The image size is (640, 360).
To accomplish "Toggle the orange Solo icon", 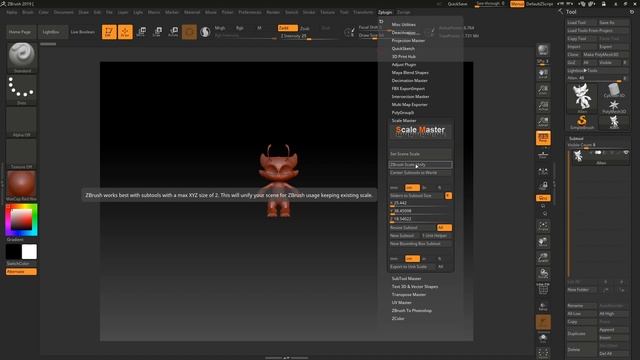I will (543, 322).
